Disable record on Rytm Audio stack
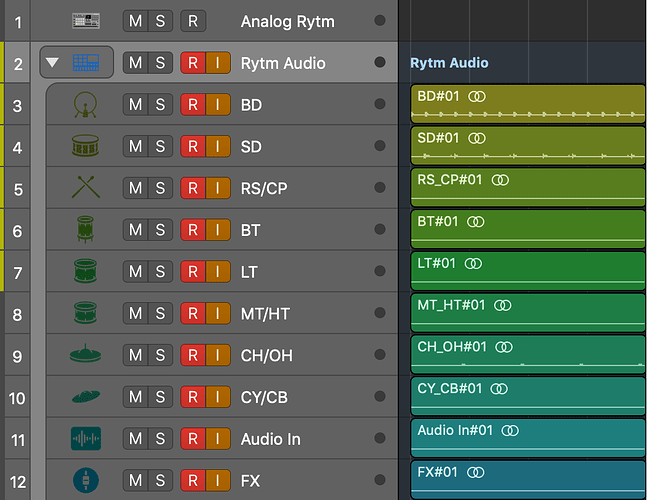Viewport: 647px width, 500px height. (193, 63)
